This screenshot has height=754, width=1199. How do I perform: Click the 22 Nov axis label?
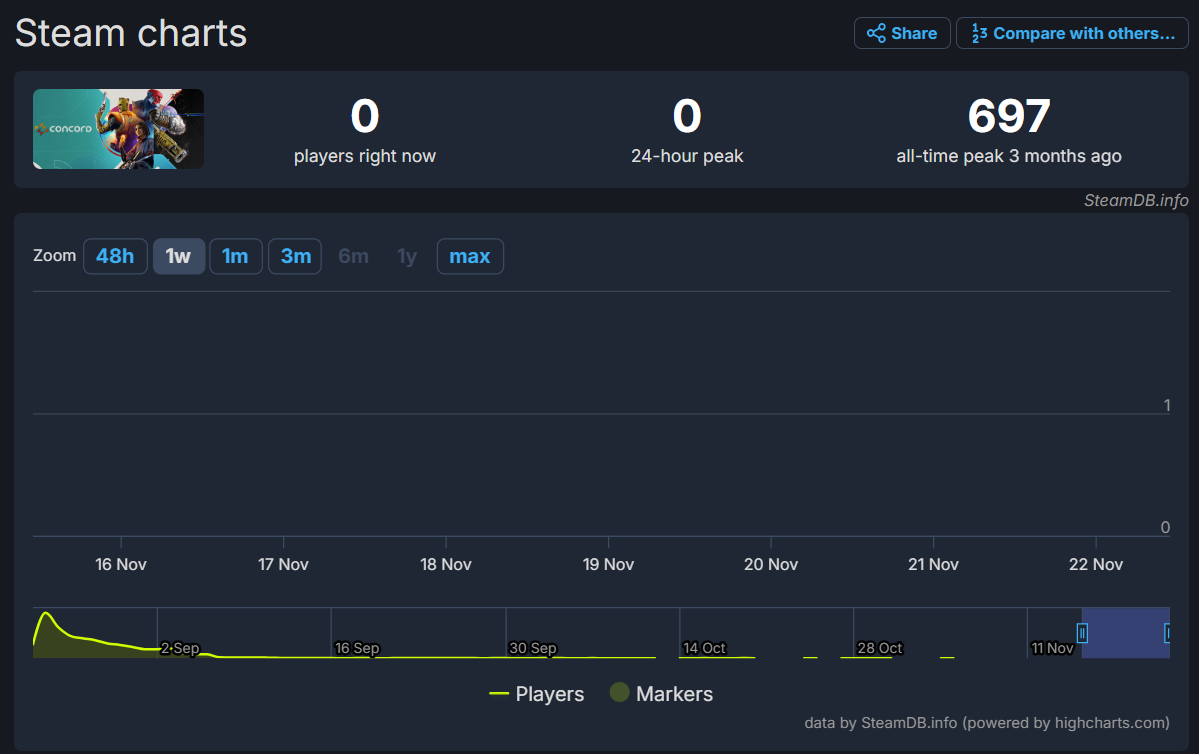(x=1096, y=564)
